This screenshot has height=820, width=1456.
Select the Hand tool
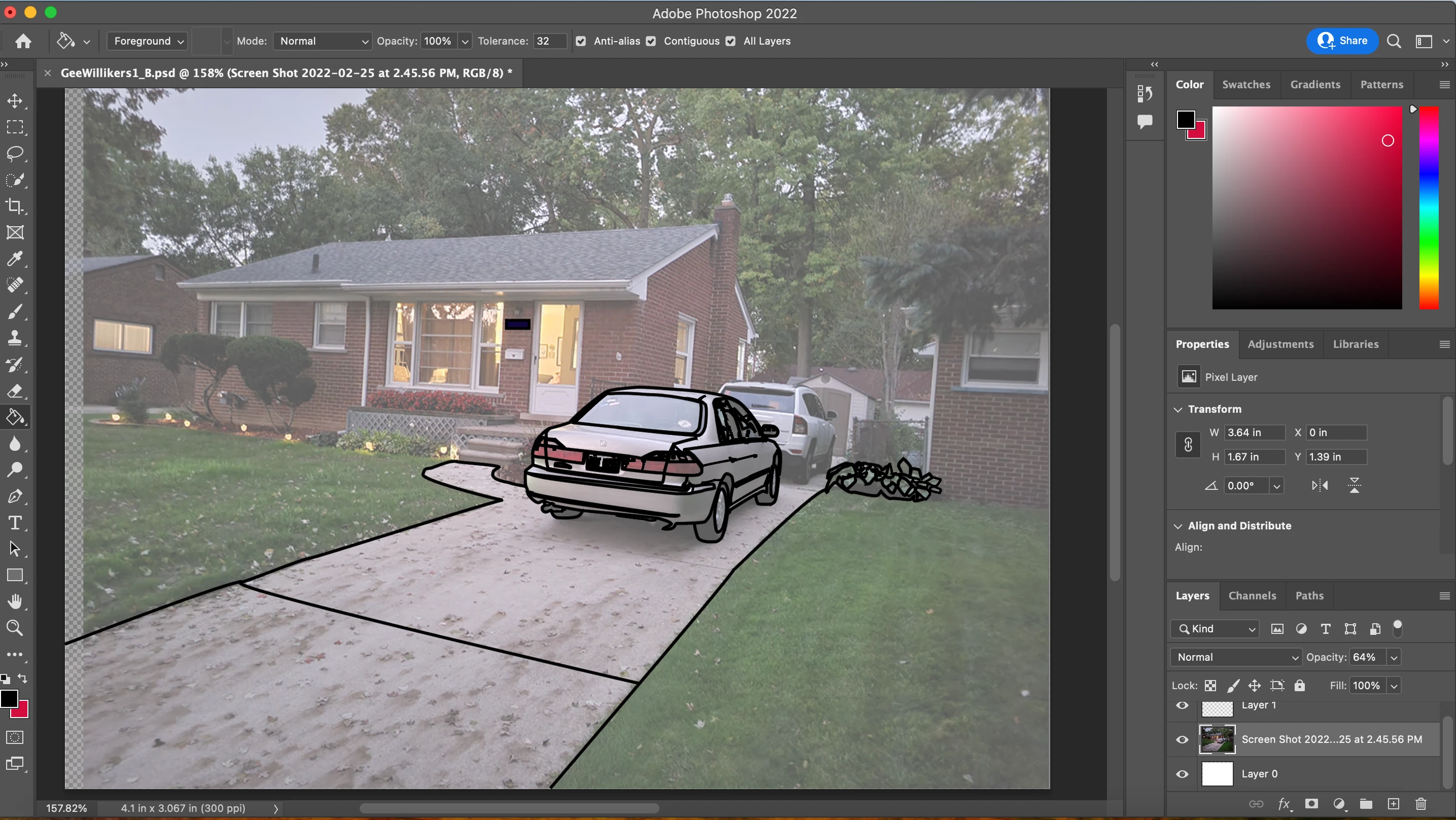pyautogui.click(x=15, y=602)
